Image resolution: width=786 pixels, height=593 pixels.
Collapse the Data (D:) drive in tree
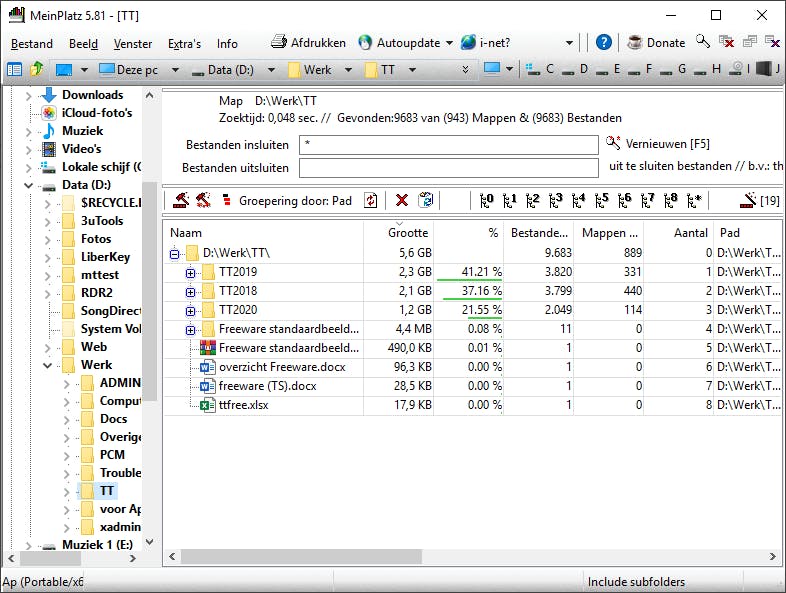pyautogui.click(x=29, y=185)
